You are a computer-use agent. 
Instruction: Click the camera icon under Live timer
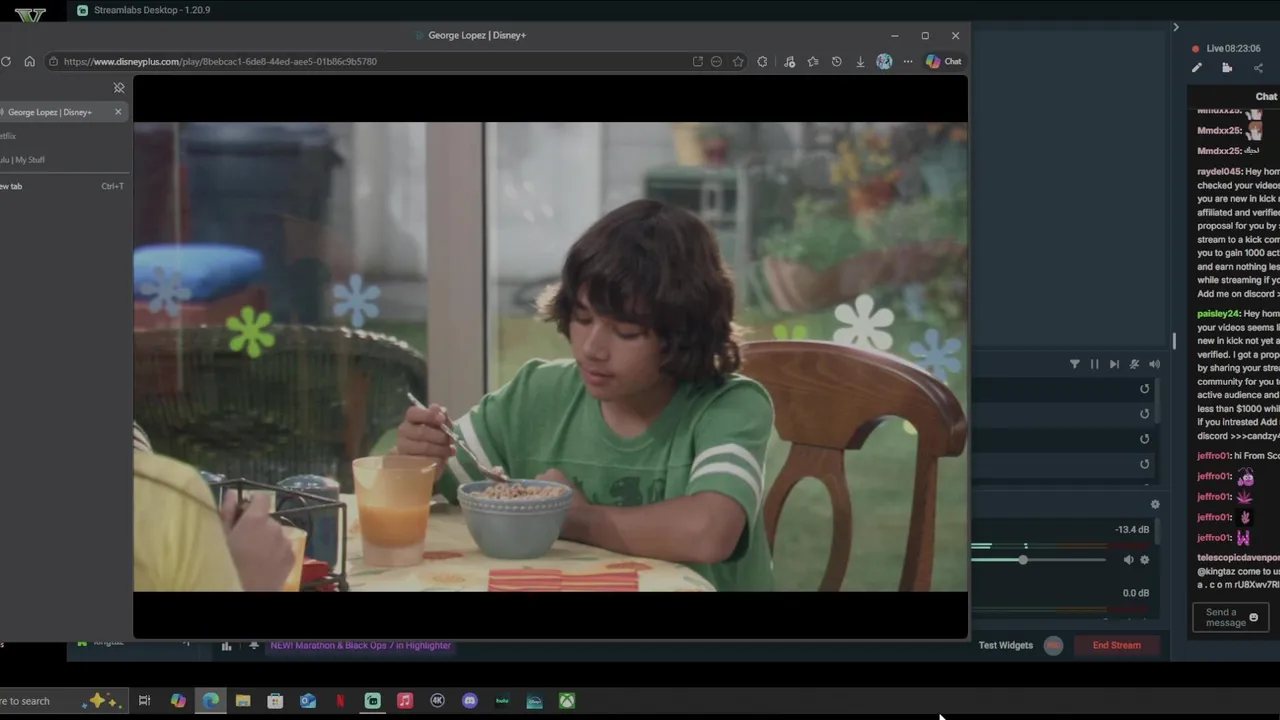tap(1227, 68)
